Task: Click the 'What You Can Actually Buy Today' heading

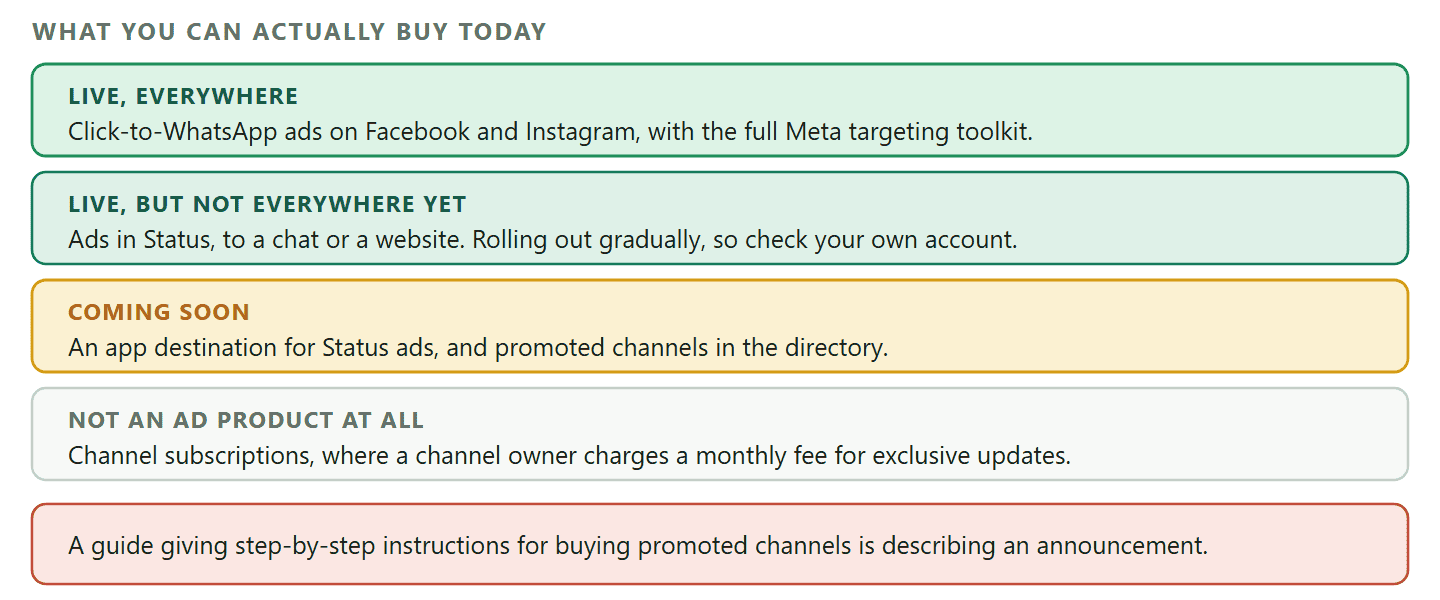Action: [x=289, y=32]
